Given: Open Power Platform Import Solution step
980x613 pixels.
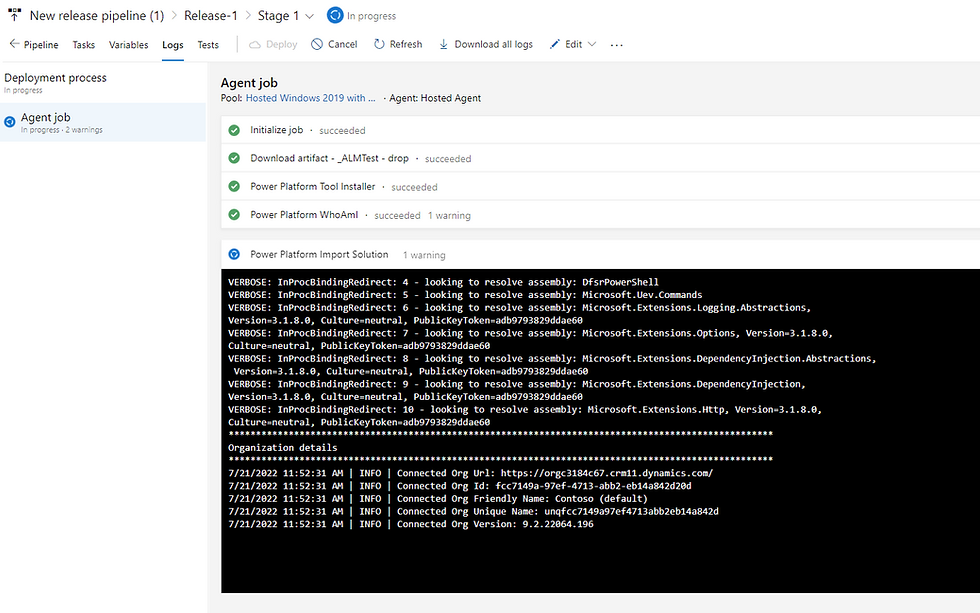Looking at the screenshot, I should pos(600,254).
